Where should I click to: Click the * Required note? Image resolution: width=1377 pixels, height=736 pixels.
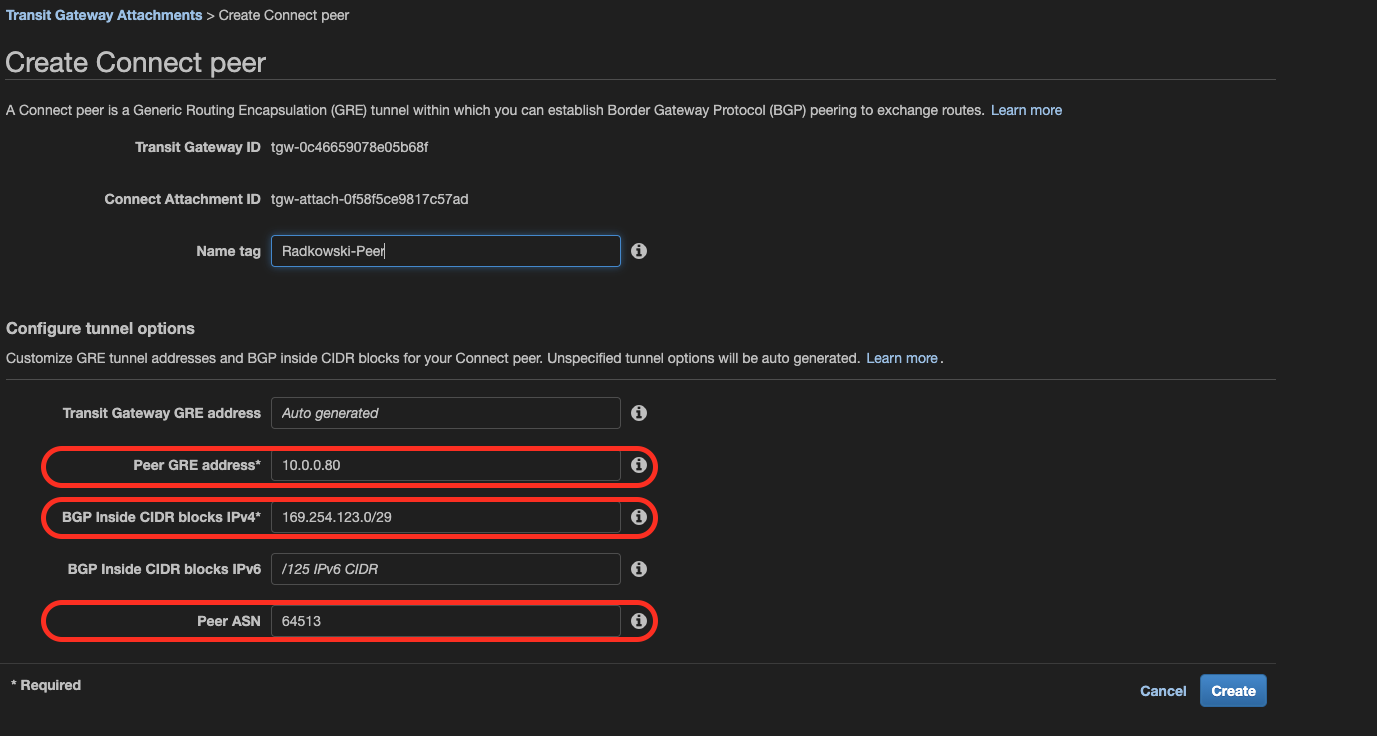[46, 685]
